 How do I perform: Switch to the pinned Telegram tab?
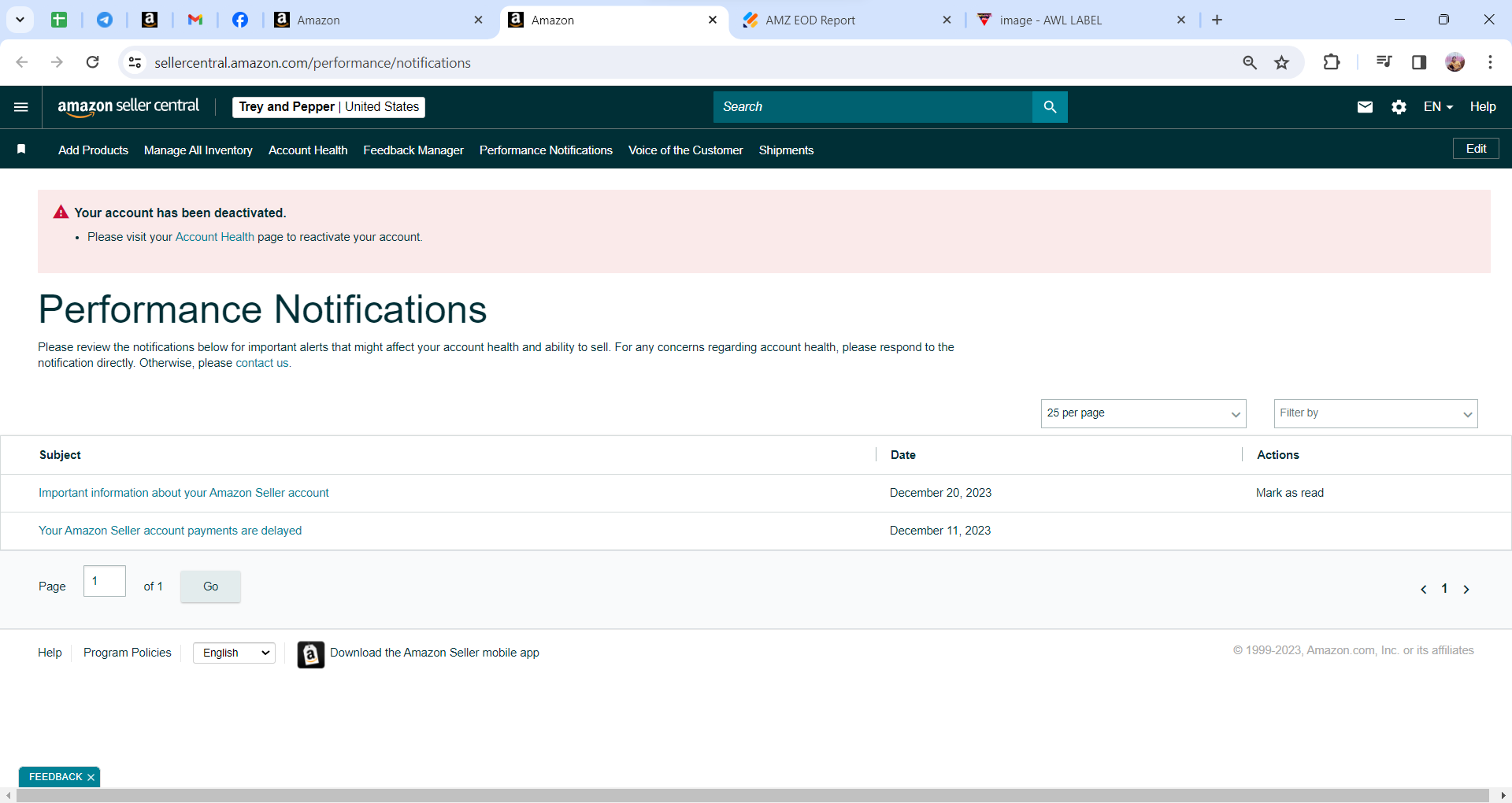click(105, 20)
